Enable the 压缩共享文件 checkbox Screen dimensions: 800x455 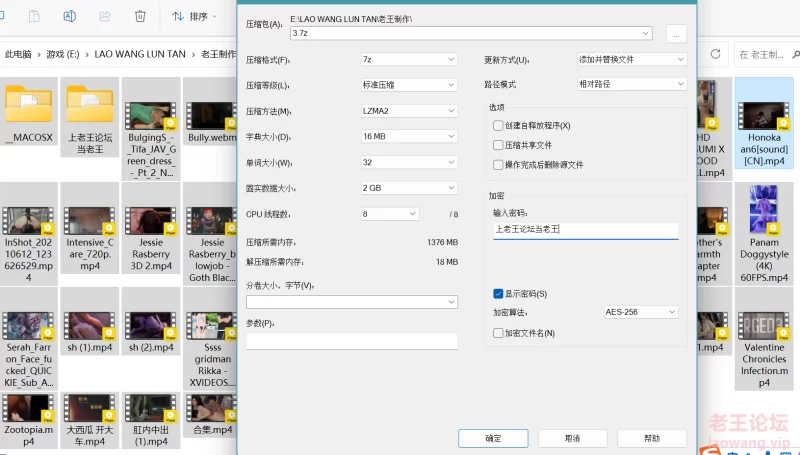click(498, 145)
